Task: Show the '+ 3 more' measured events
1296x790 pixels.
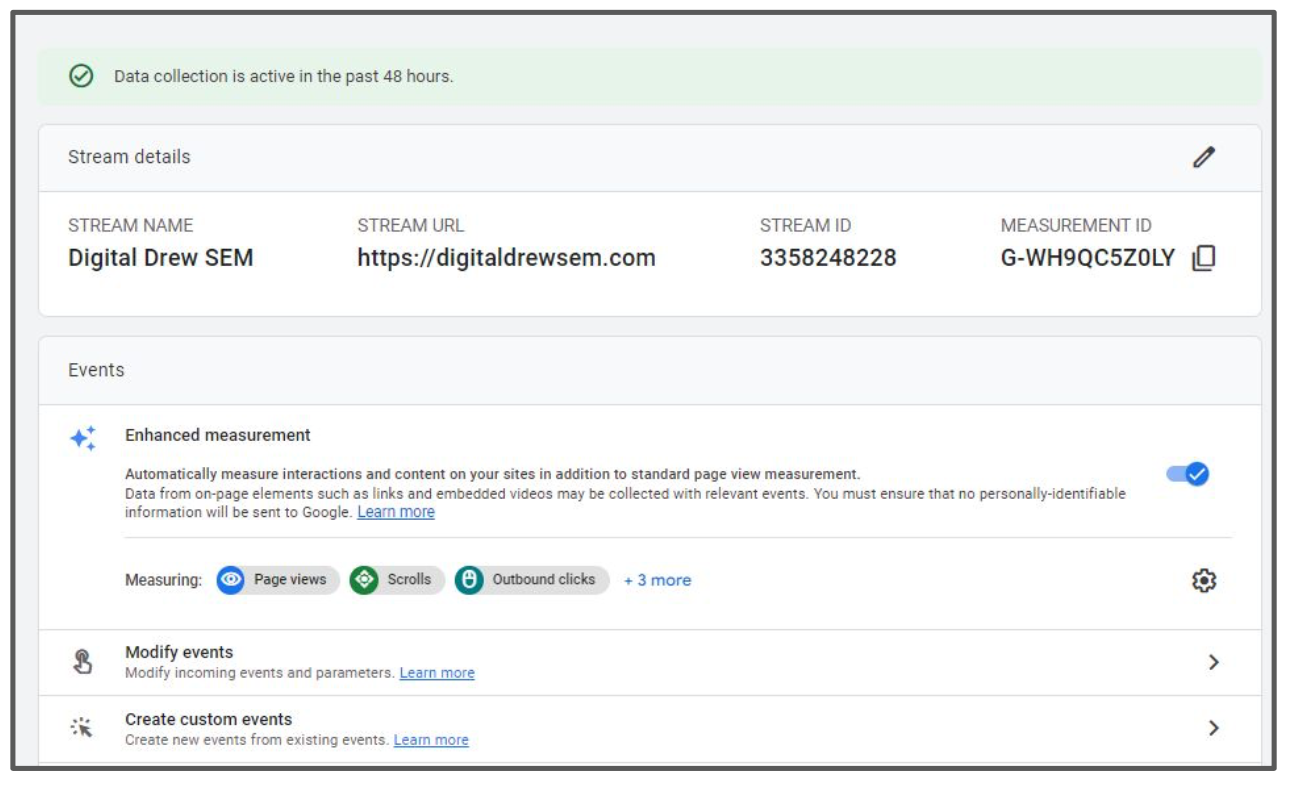Action: tap(657, 580)
